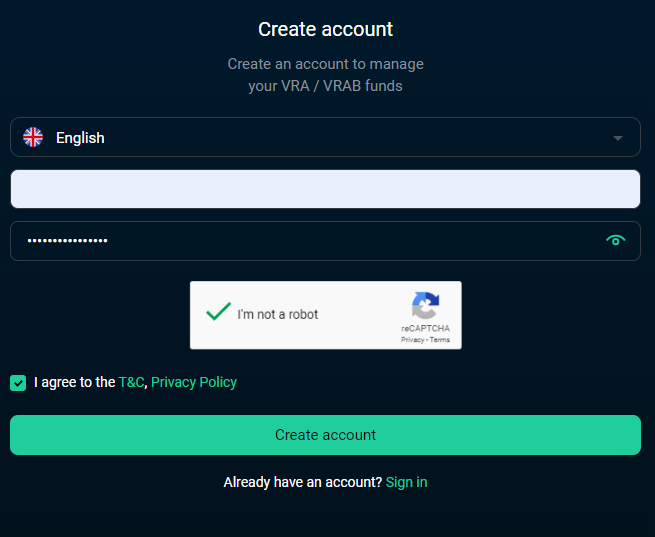Click into the masked password field
Screen dimensions: 655x537
(x=325, y=241)
